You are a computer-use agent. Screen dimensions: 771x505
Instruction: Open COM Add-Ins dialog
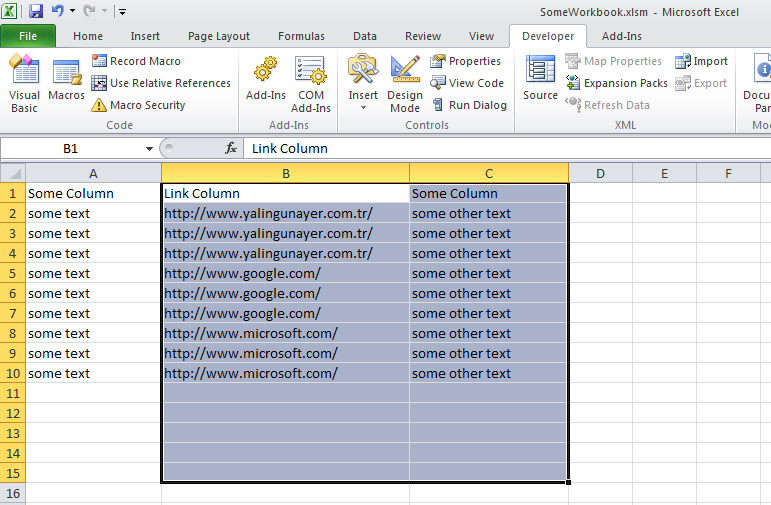[x=311, y=84]
